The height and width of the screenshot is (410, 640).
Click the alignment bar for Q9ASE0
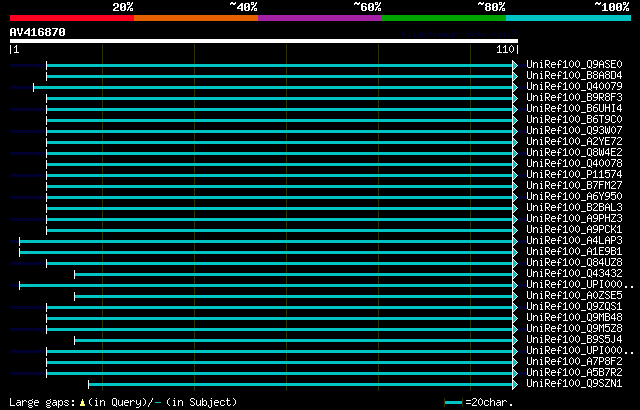pos(282,65)
